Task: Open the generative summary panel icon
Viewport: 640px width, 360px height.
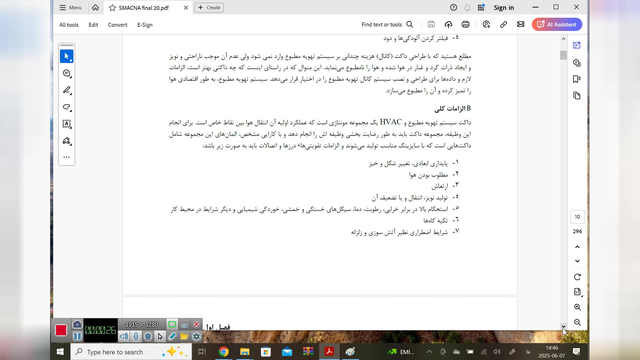Action: pos(577,45)
